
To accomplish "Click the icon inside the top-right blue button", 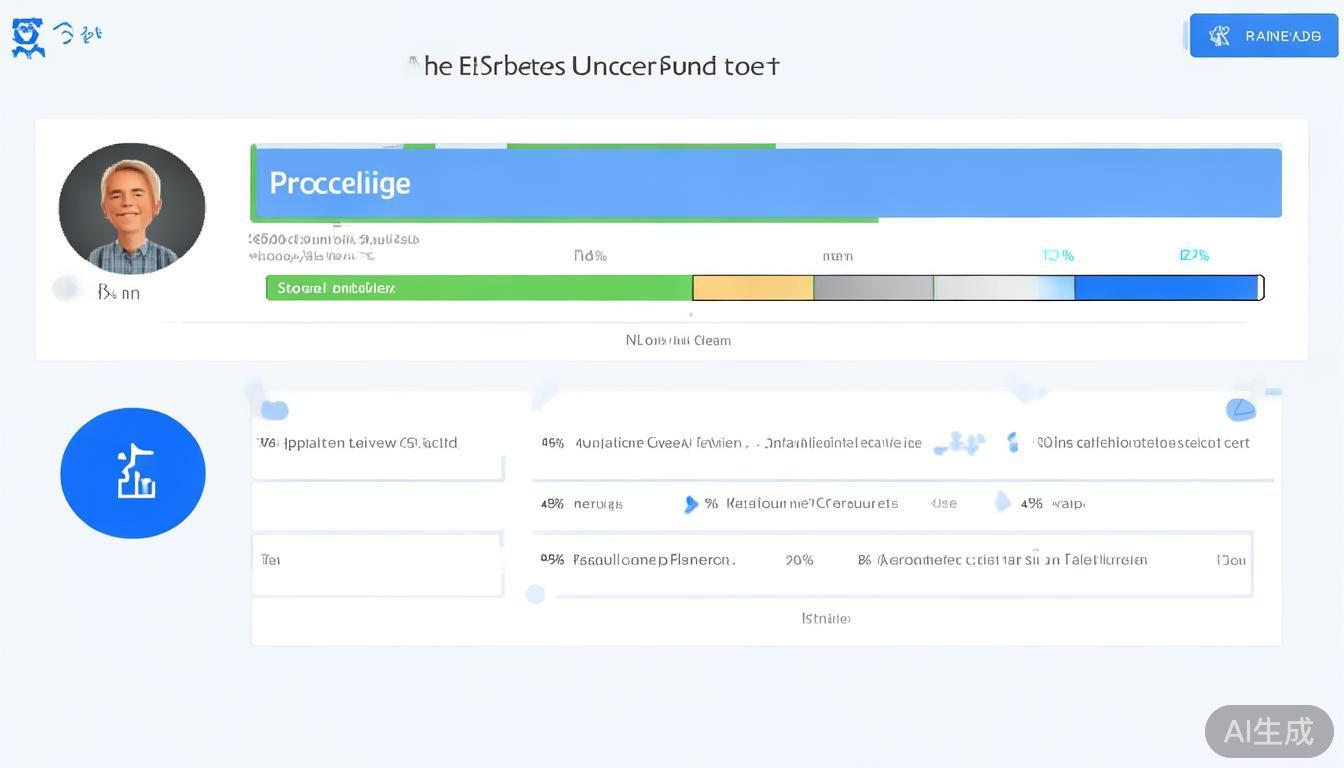I will pos(1219,36).
